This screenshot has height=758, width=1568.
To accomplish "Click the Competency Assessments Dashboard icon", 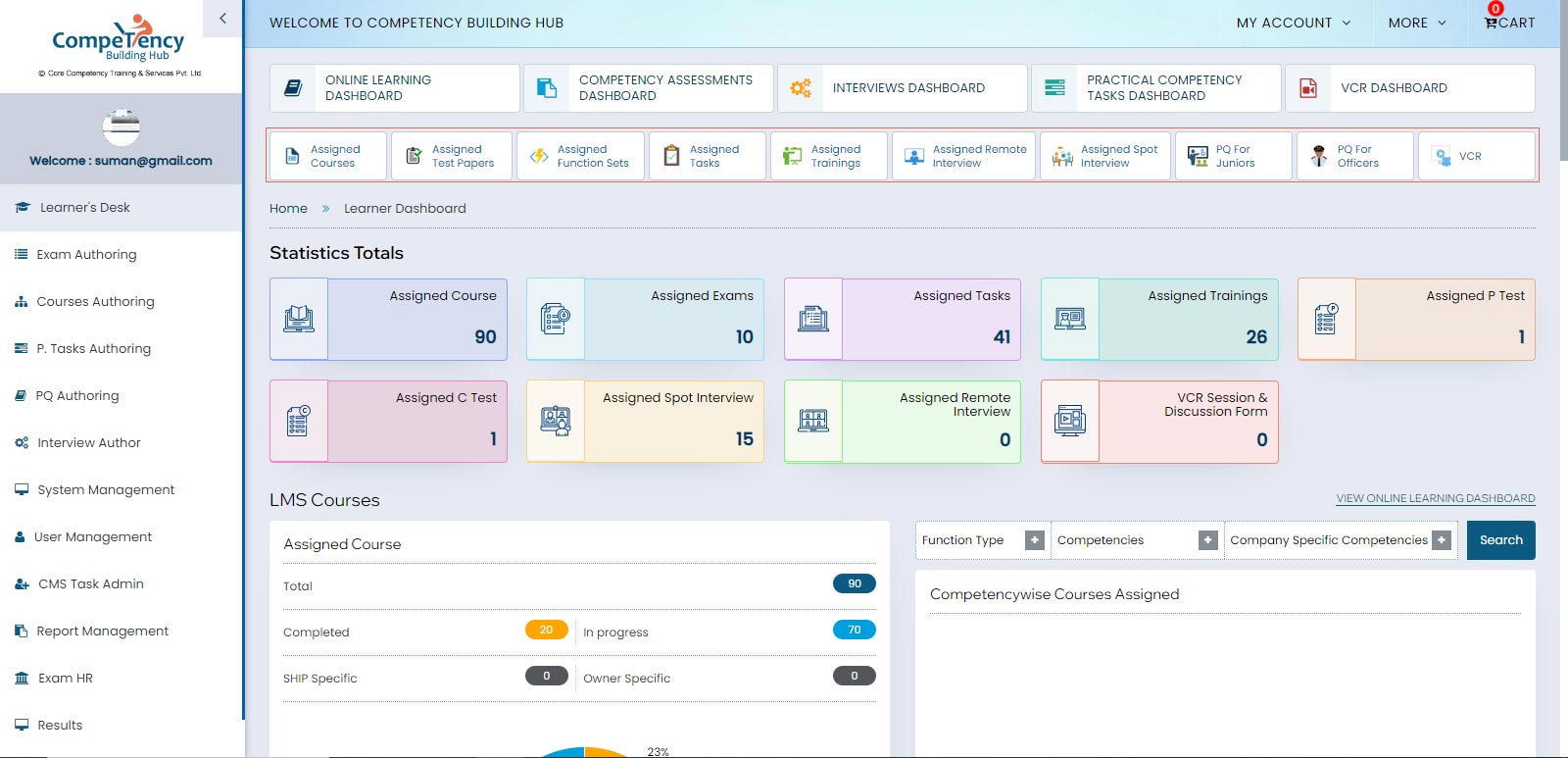I will click(547, 88).
